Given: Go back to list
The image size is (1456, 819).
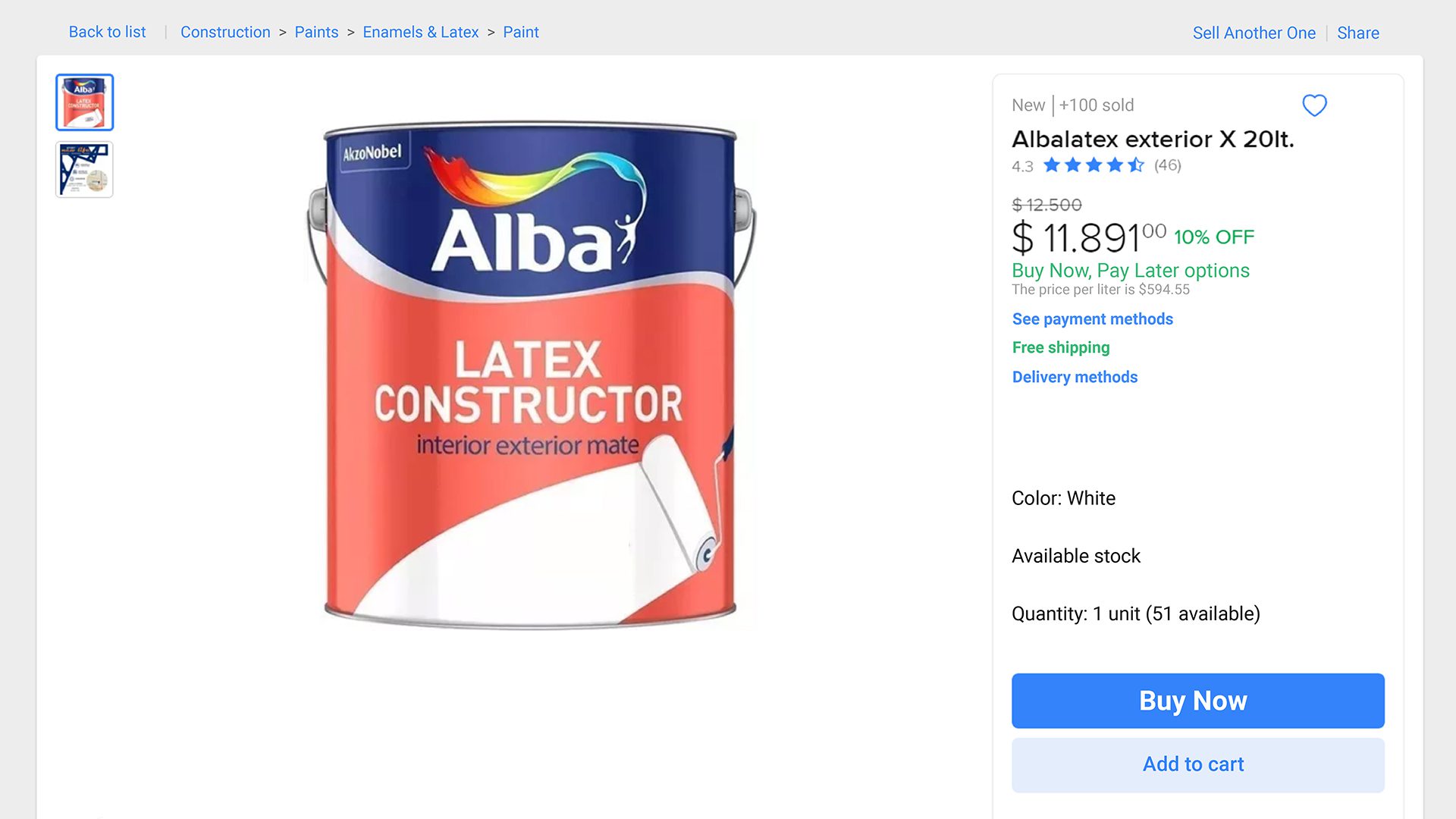Looking at the screenshot, I should [x=107, y=32].
